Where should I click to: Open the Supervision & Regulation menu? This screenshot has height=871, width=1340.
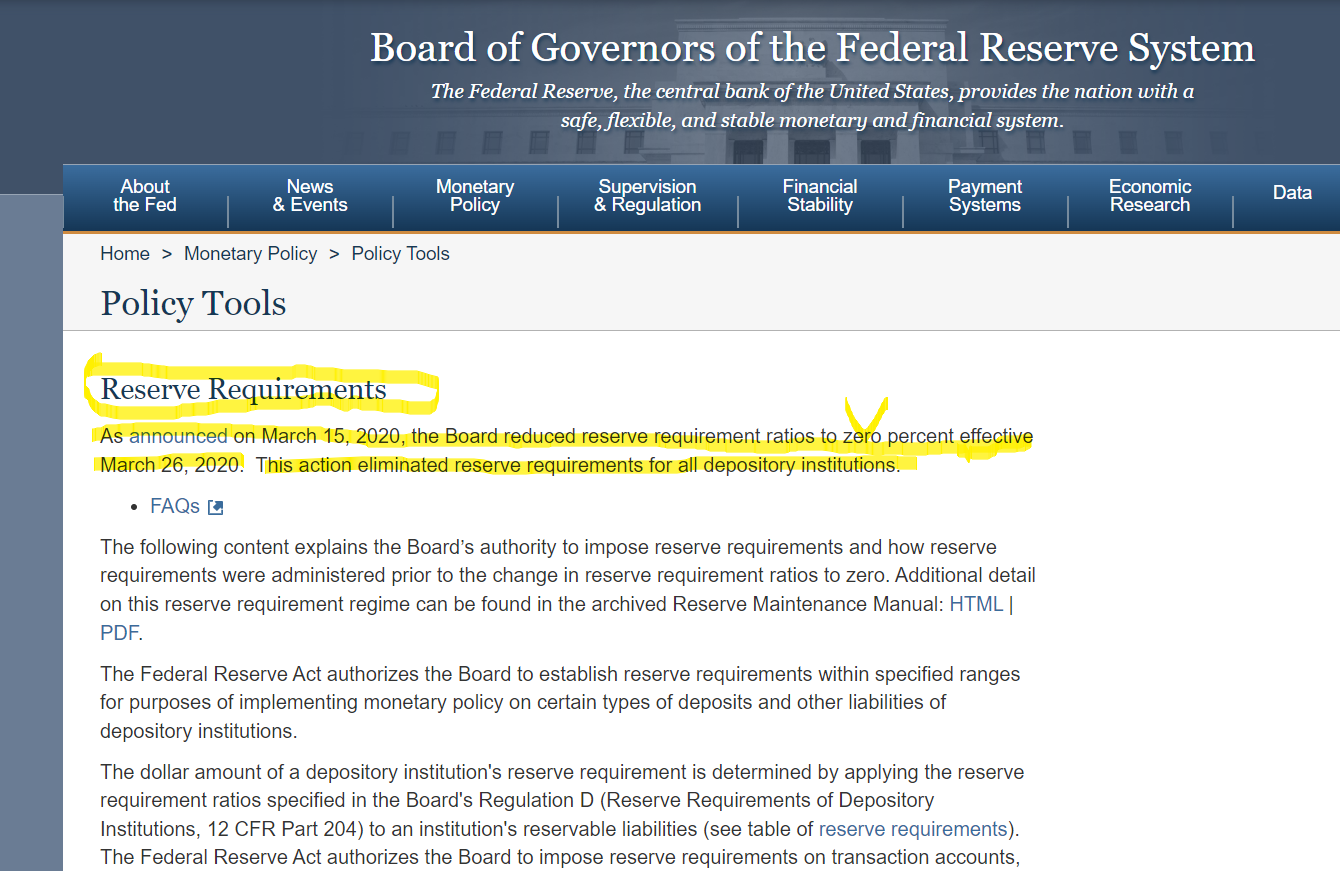pyautogui.click(x=648, y=196)
